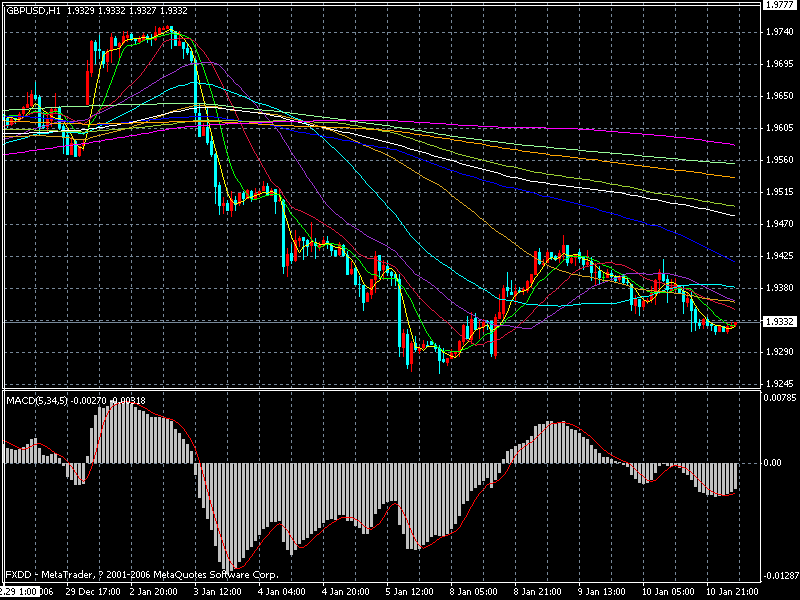Click the 29 Dec 17:00 axis label

(x=93, y=590)
